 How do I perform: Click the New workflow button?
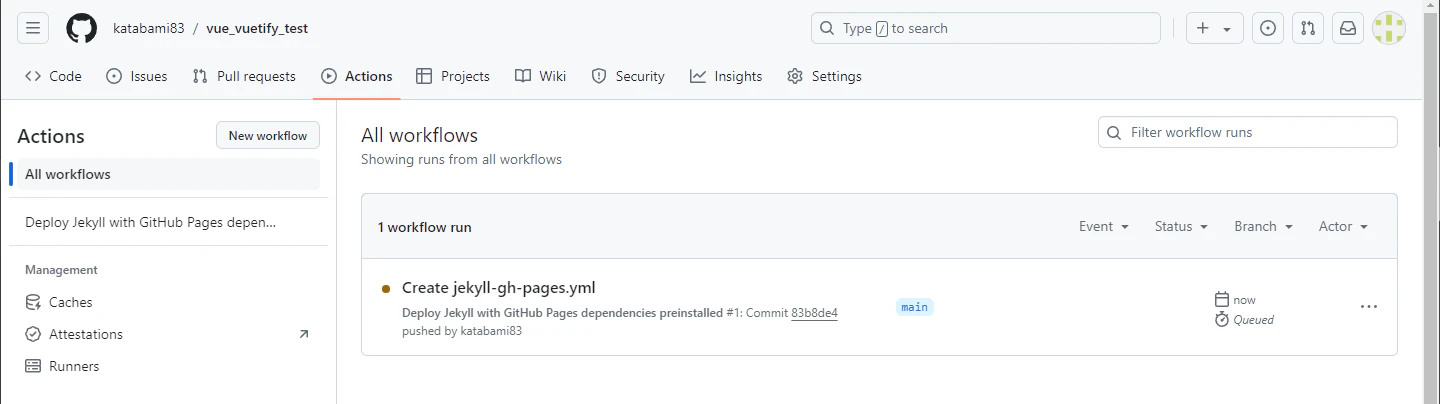(x=268, y=136)
